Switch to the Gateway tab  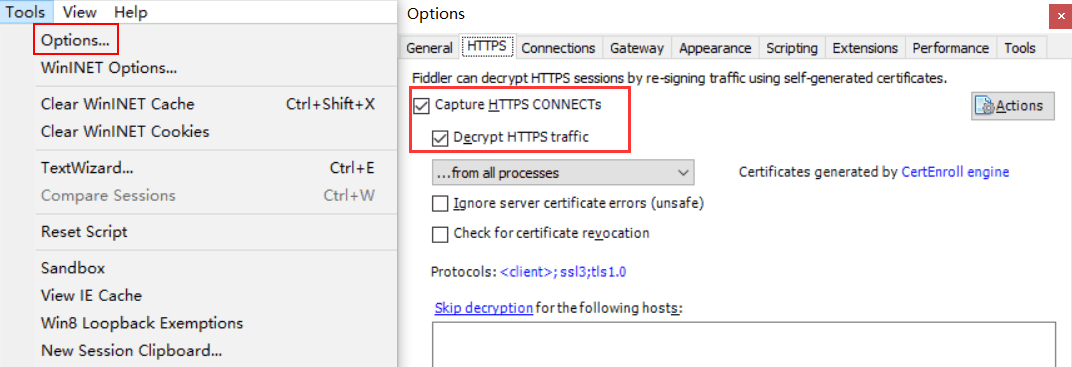click(637, 48)
